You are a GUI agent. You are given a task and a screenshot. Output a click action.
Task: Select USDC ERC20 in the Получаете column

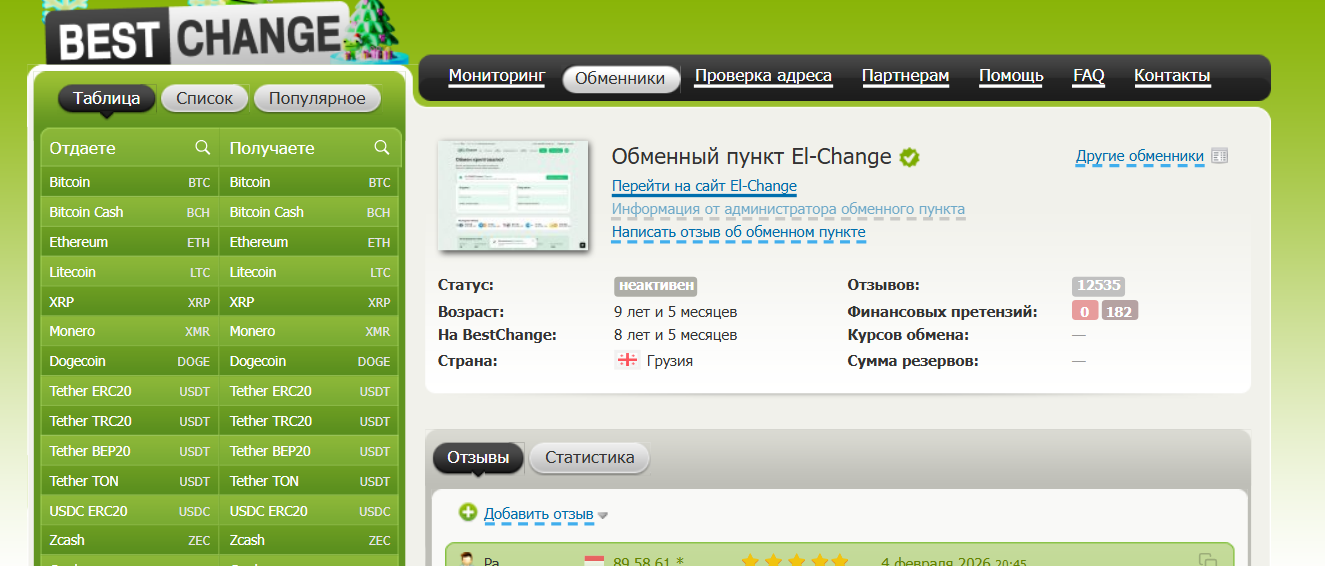click(x=309, y=511)
